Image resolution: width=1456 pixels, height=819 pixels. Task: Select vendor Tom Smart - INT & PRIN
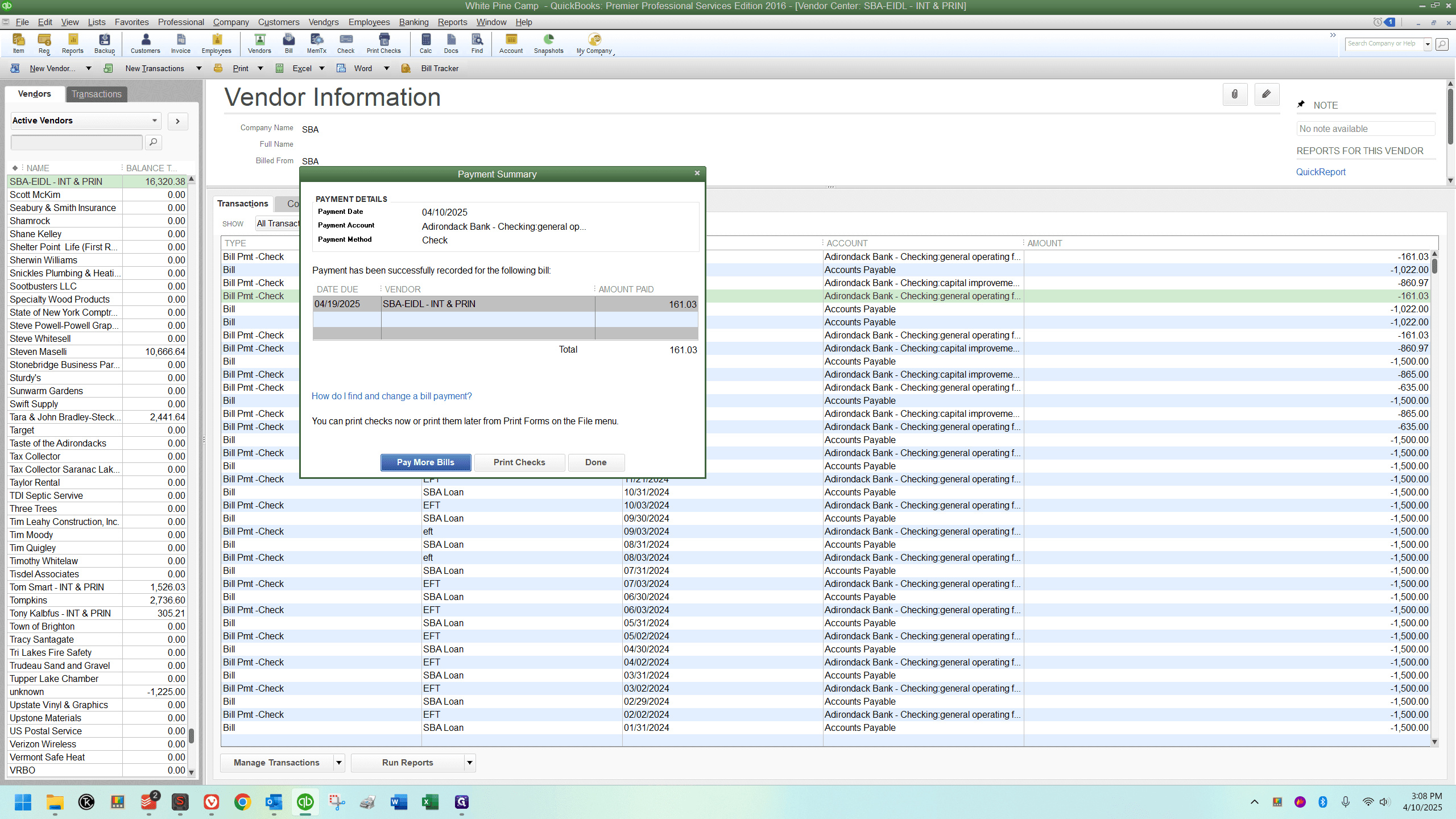coord(97,588)
